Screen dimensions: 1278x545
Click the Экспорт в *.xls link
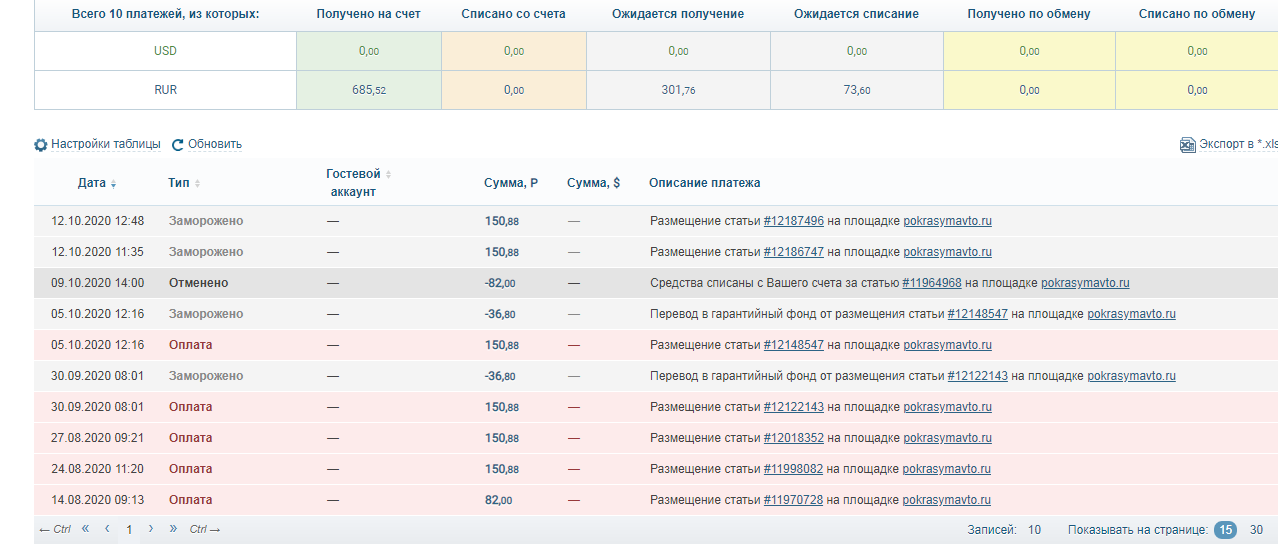coord(1238,144)
